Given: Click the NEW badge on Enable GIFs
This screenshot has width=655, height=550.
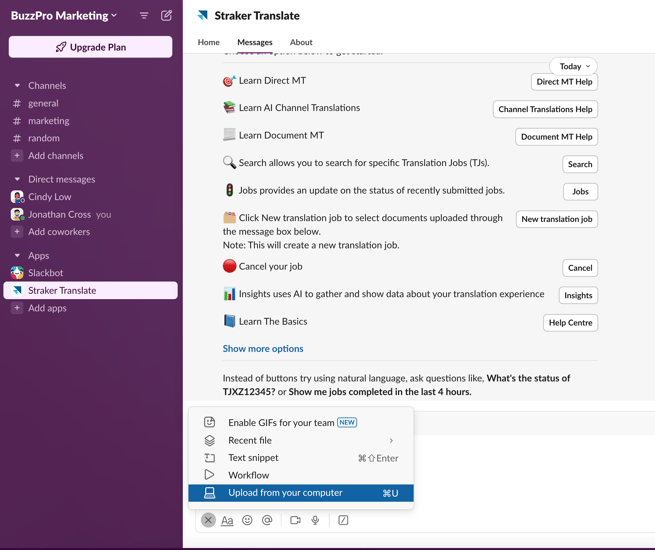Looking at the screenshot, I should coord(347,422).
